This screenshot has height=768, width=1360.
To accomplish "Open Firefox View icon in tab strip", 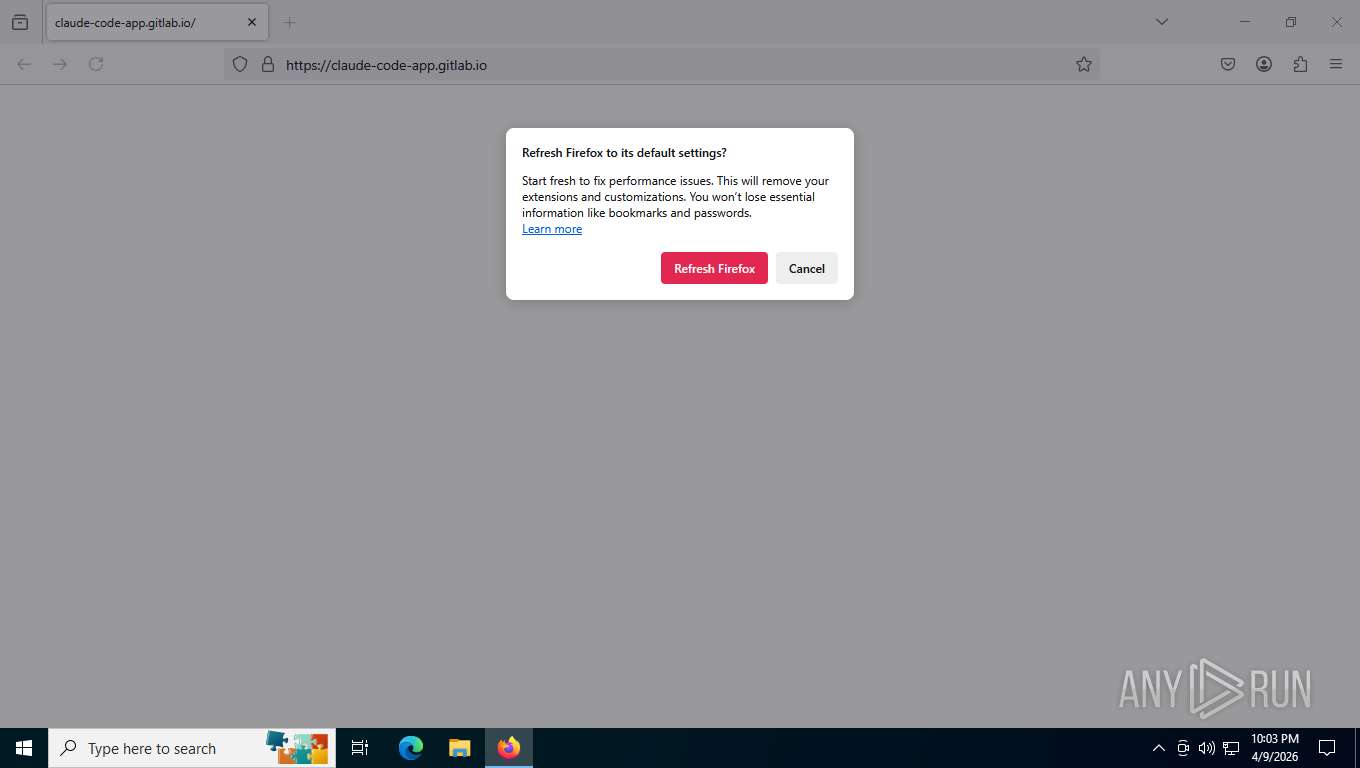I will pos(20,22).
